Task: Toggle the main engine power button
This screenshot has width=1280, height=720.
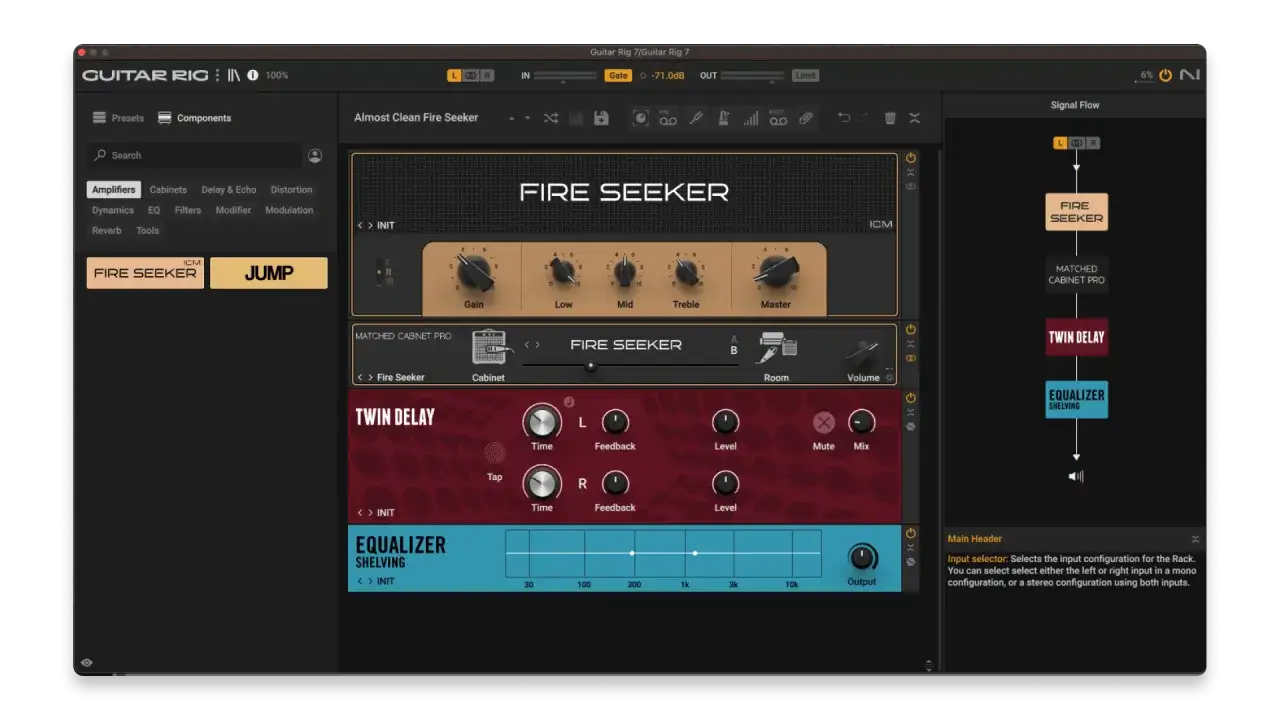Action: click(1165, 75)
